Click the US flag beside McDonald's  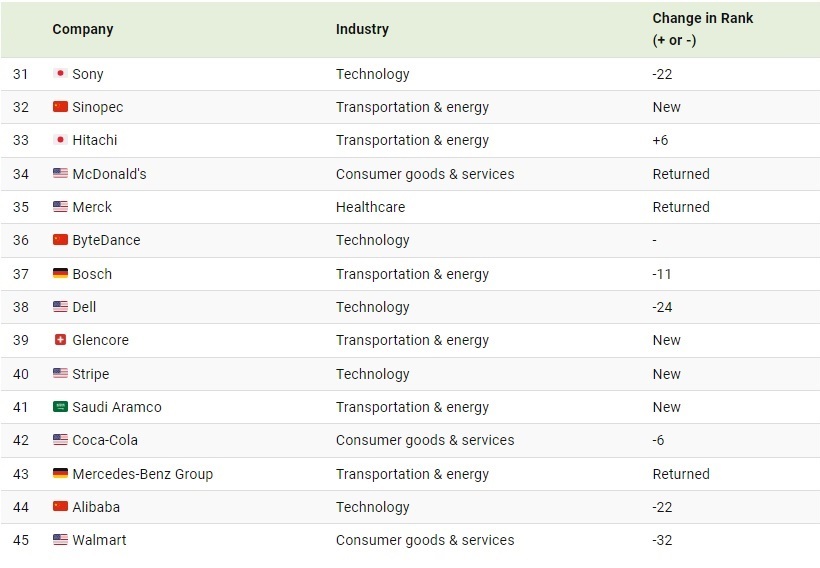[x=60, y=173]
